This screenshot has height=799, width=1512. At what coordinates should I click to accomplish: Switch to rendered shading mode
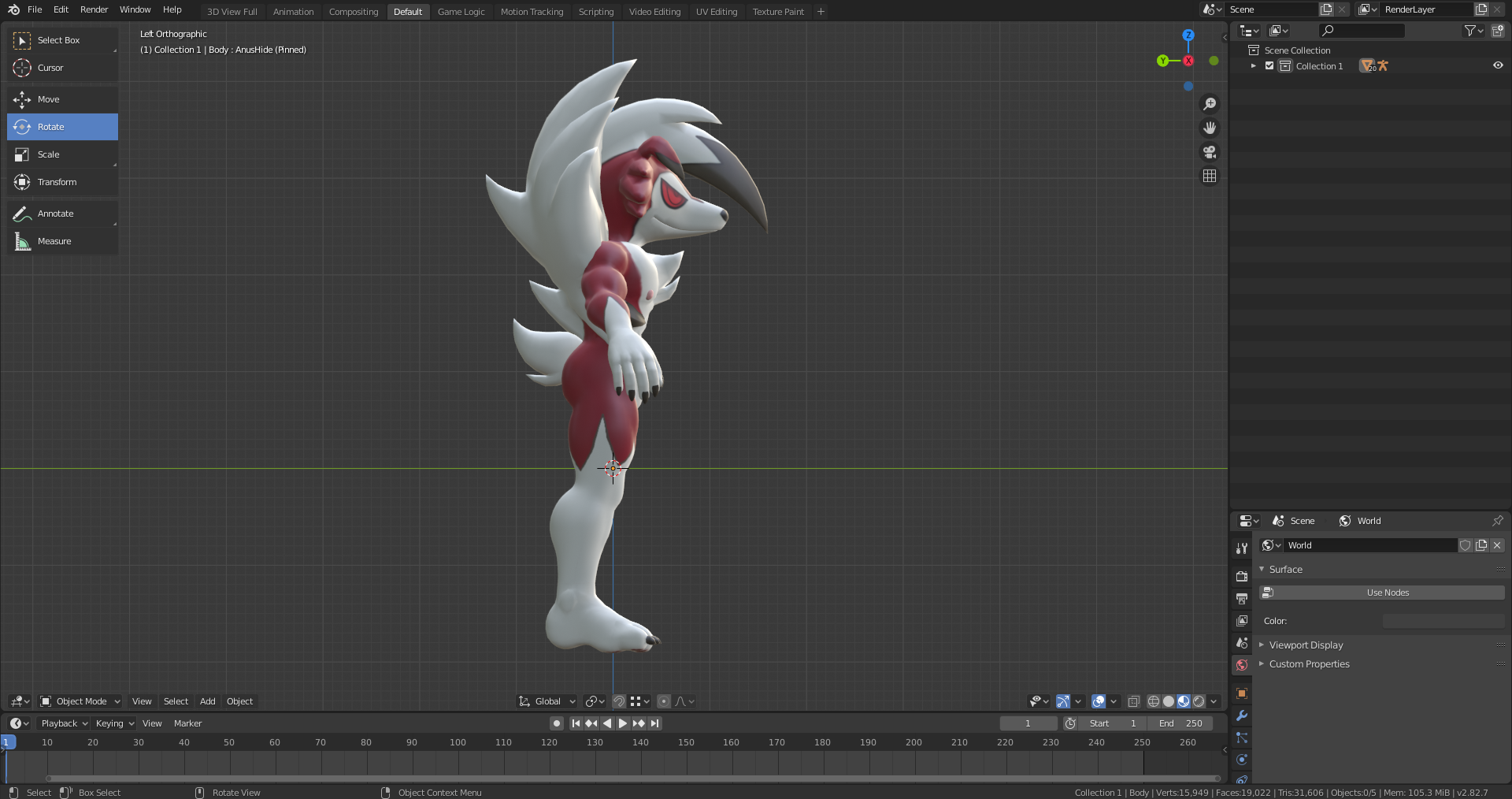pyautogui.click(x=1199, y=701)
